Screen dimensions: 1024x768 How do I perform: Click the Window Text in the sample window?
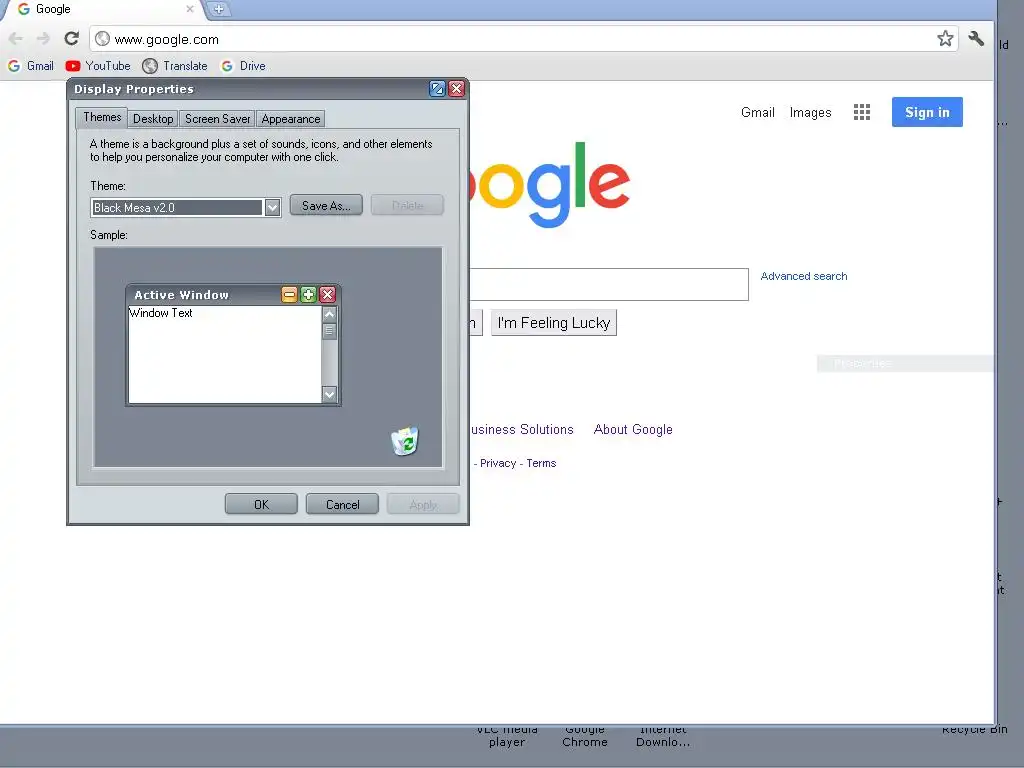point(161,313)
